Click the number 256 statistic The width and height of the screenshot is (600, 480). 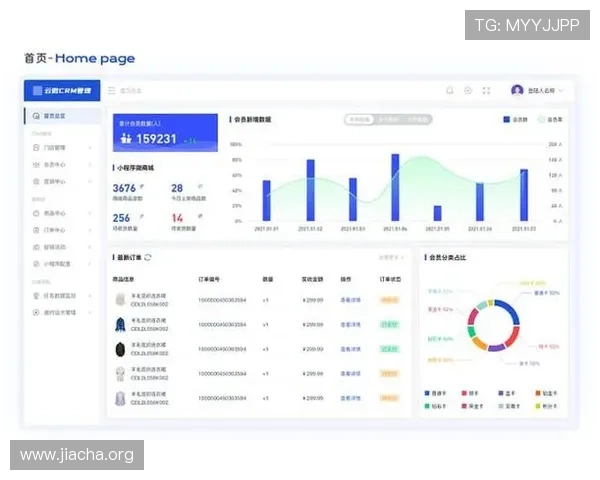click(x=121, y=218)
